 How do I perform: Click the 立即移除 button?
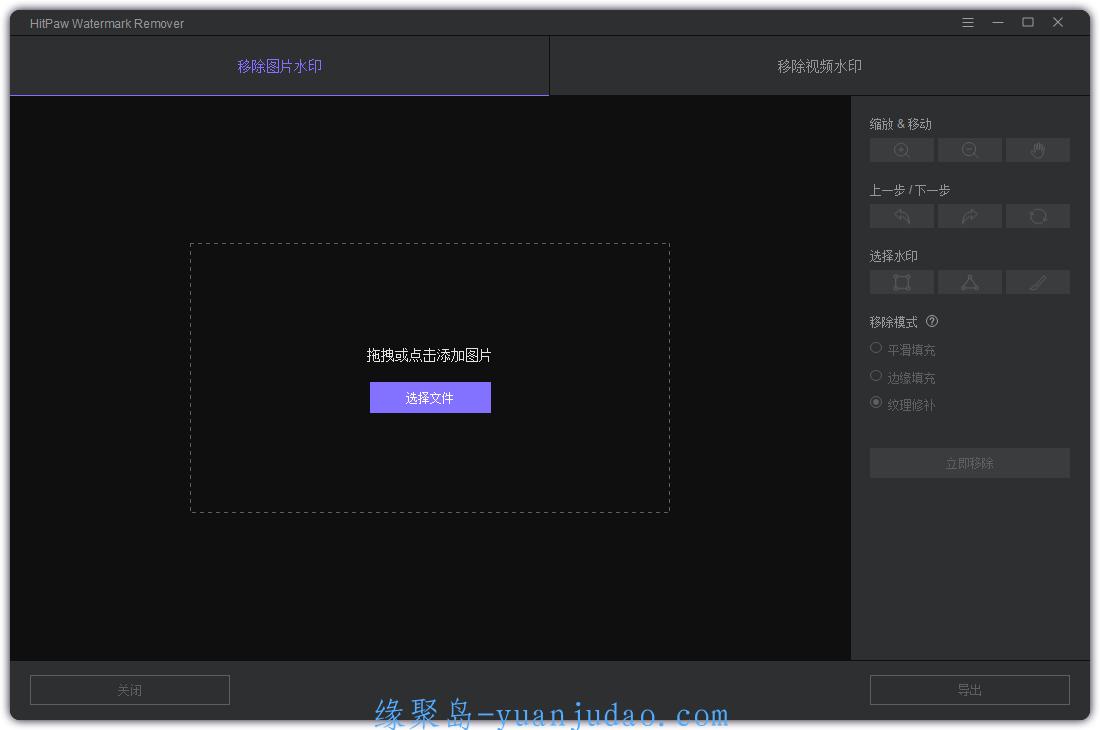(x=970, y=464)
